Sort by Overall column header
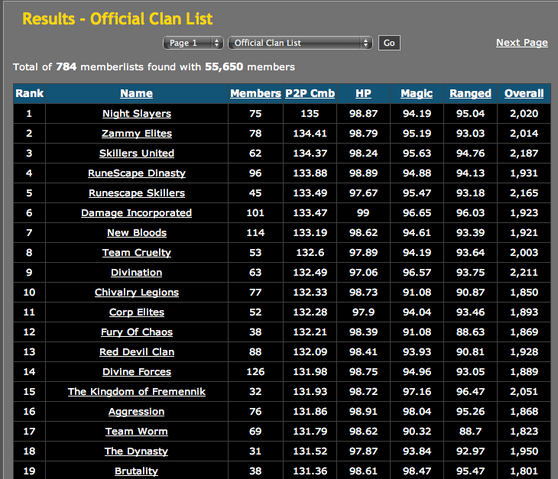The height and width of the screenshot is (479, 558). (524, 94)
